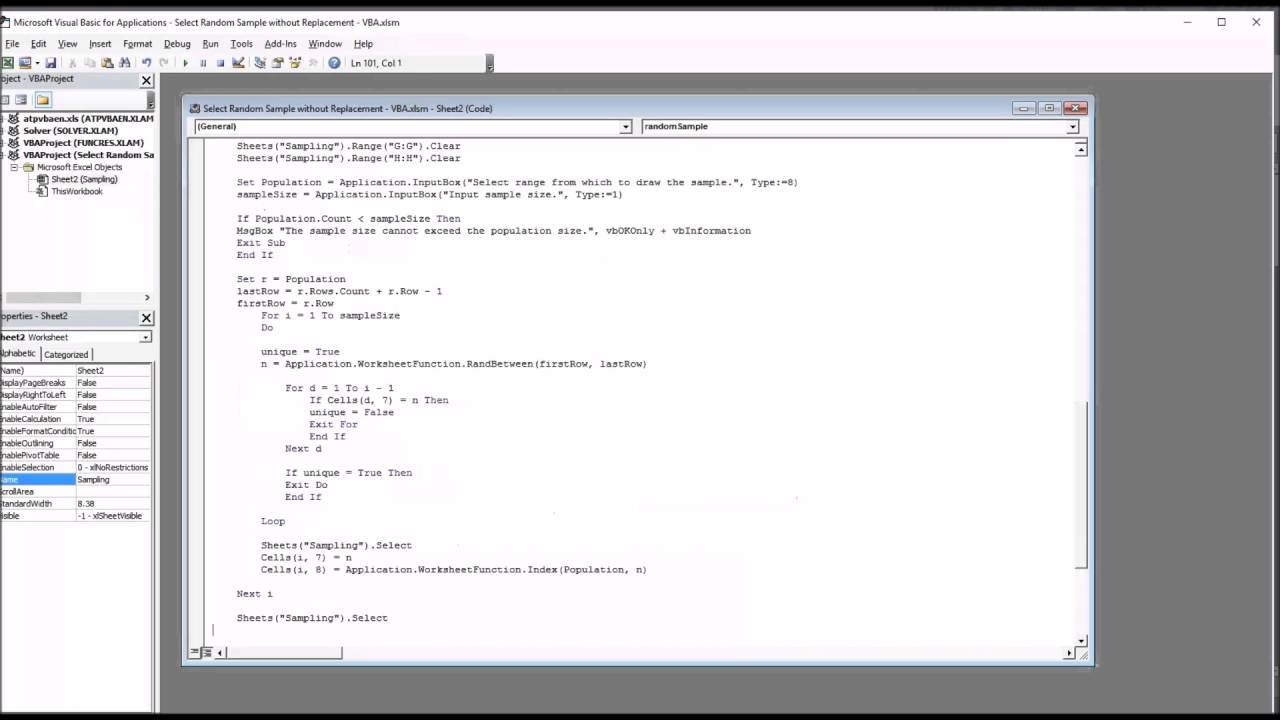This screenshot has height=720, width=1280.
Task: Click Toggle Folders icon in Project panel
Action: [43, 100]
